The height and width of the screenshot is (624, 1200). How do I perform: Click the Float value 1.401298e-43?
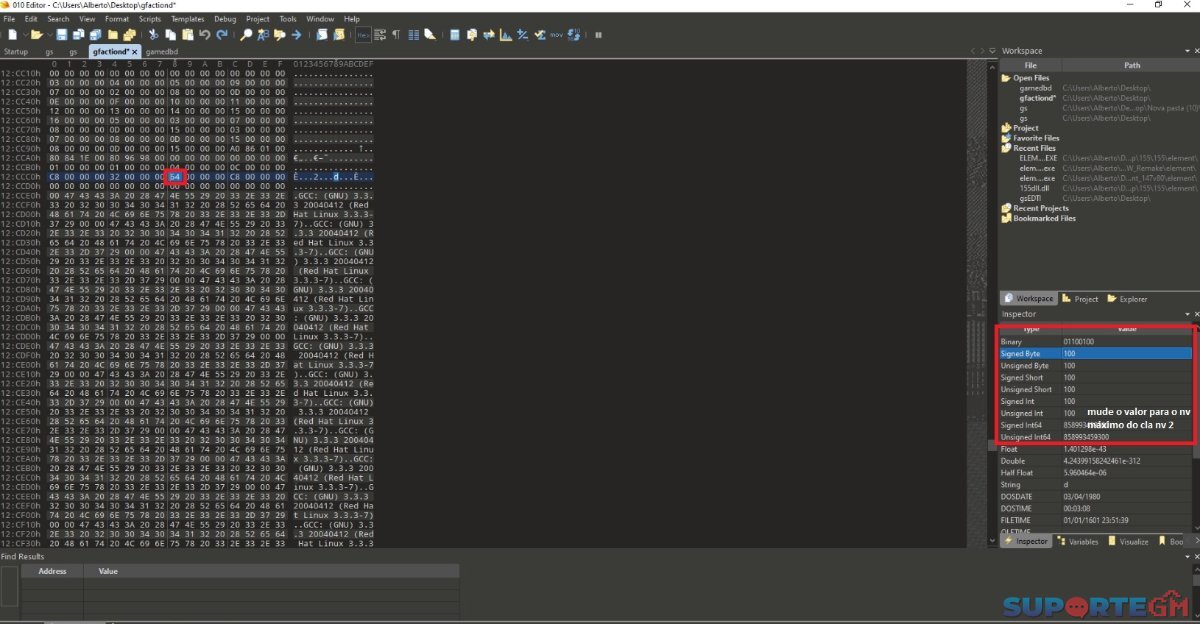coord(1085,449)
